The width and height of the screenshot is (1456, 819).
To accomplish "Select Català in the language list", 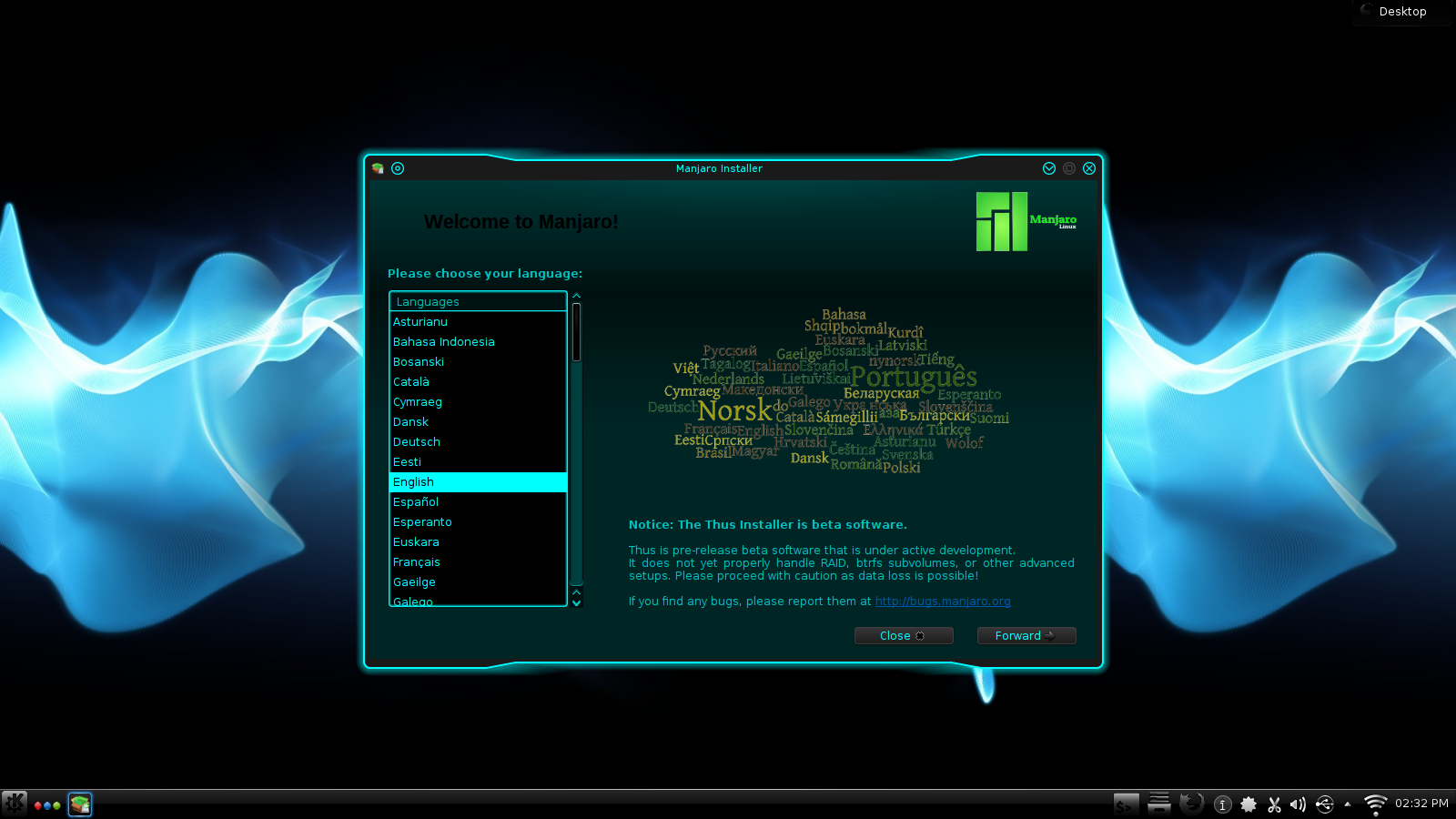I will pos(478,382).
